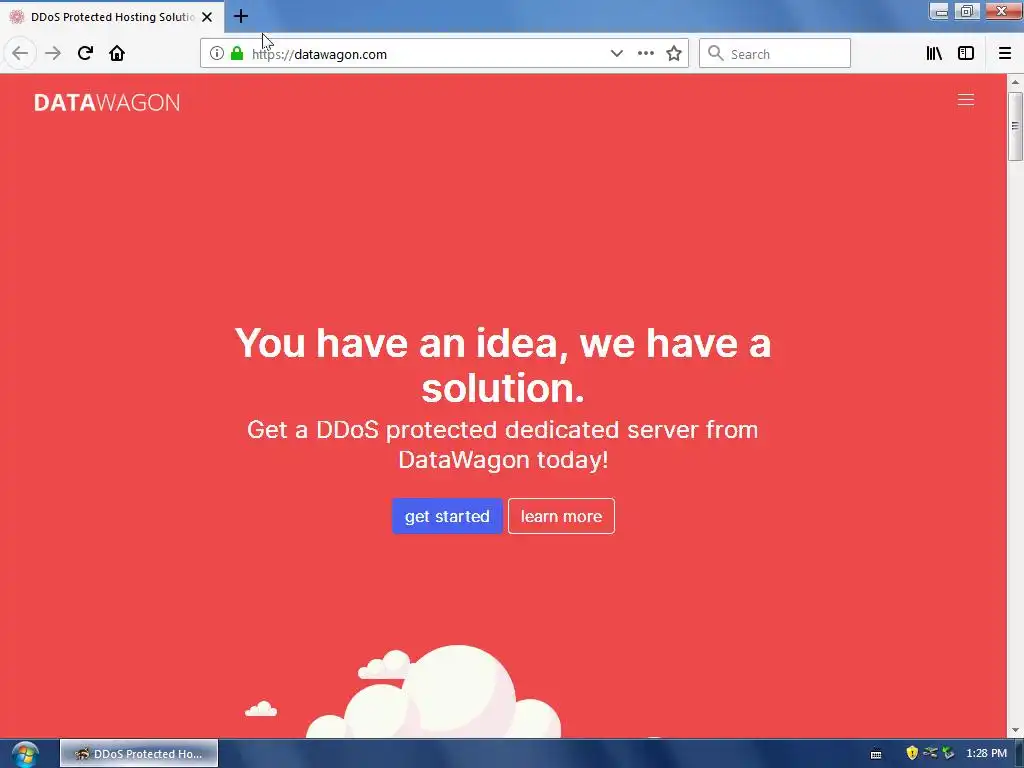This screenshot has height=768, width=1024.
Task: Click the headline 'You have an idea, we have a solution.'
Action: (x=503, y=365)
